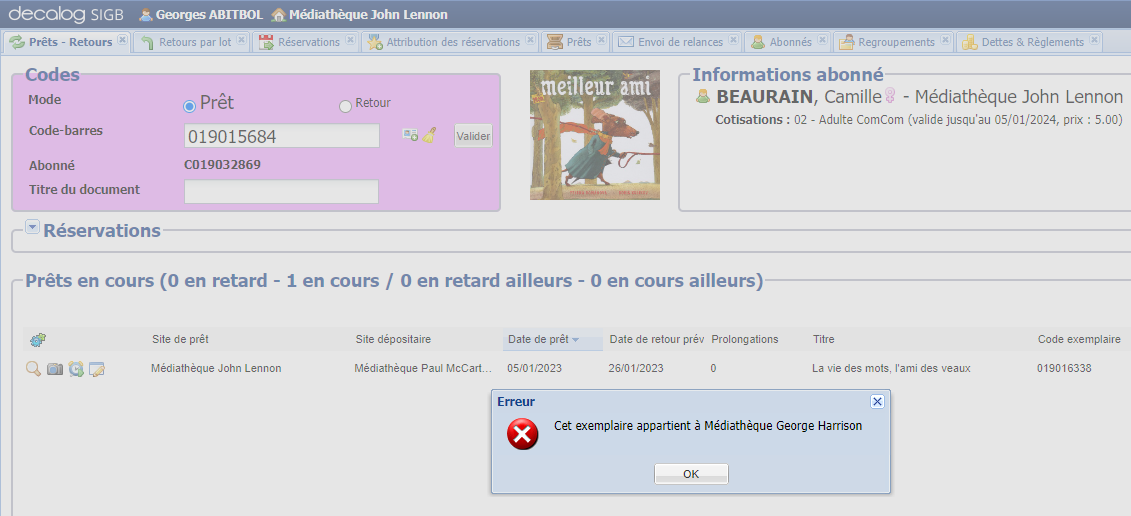Open the Date de prêt column sort arrow
1131x516 pixels.
coord(576,340)
